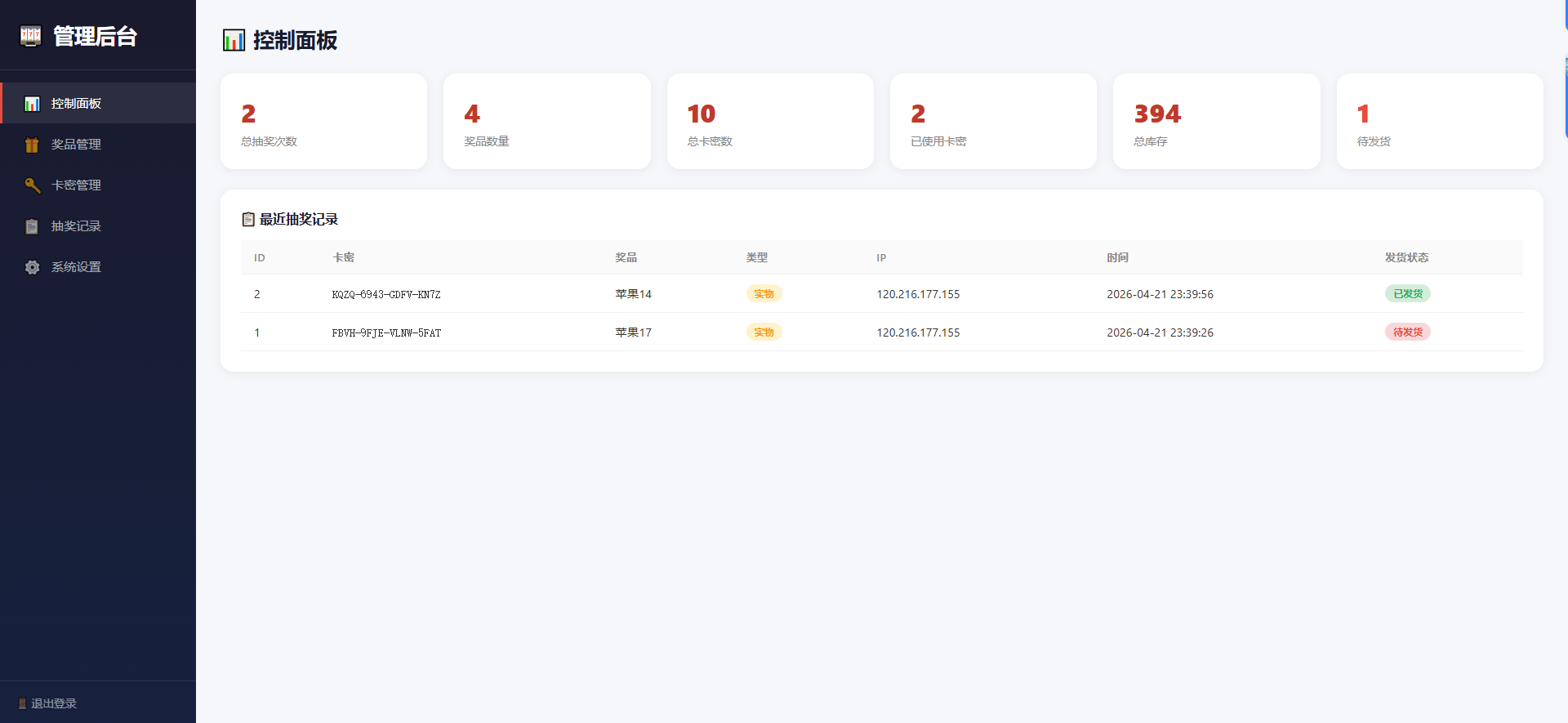Click the 已发货 status badge

[1407, 293]
